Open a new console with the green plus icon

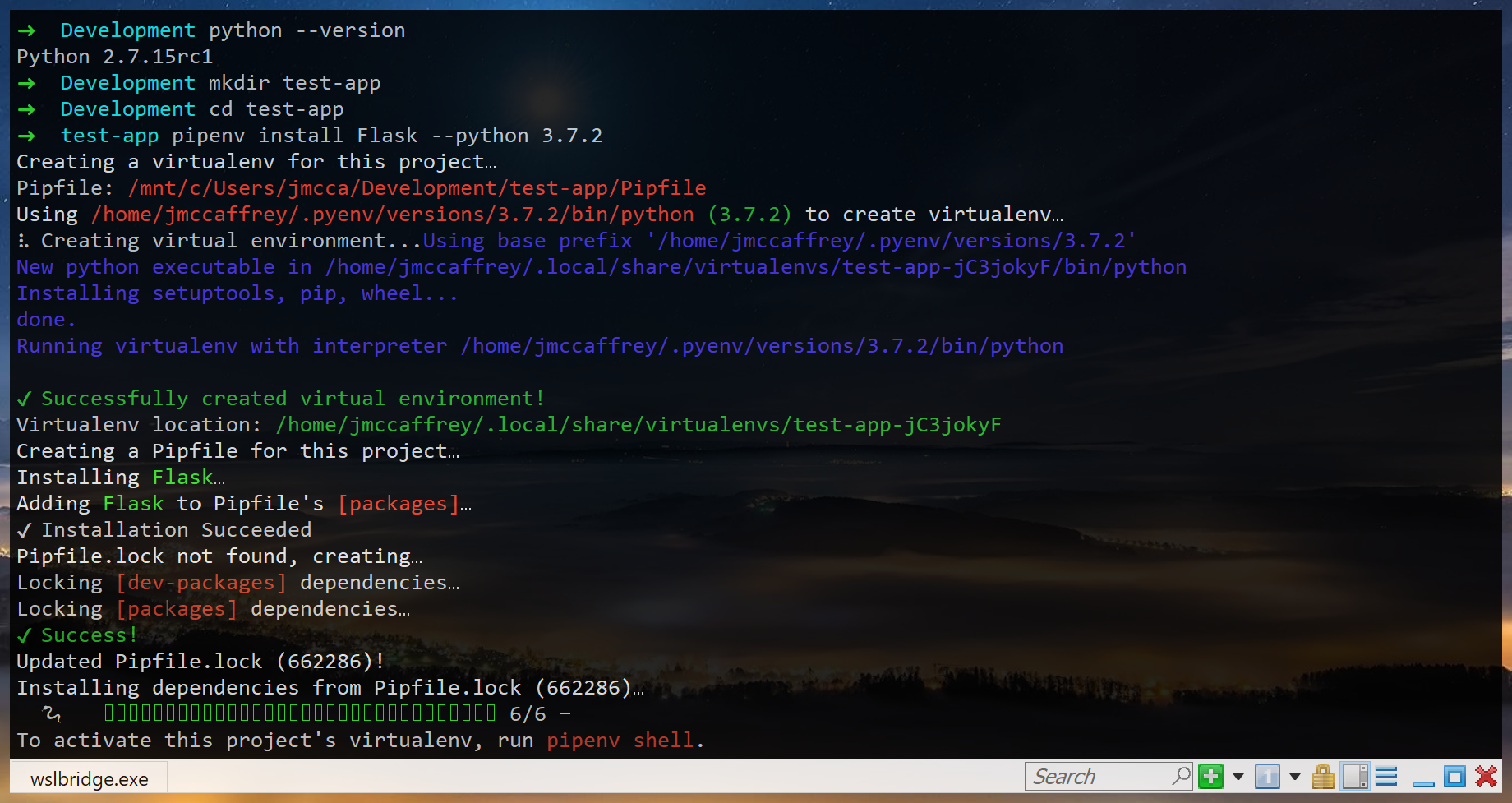click(x=1209, y=776)
